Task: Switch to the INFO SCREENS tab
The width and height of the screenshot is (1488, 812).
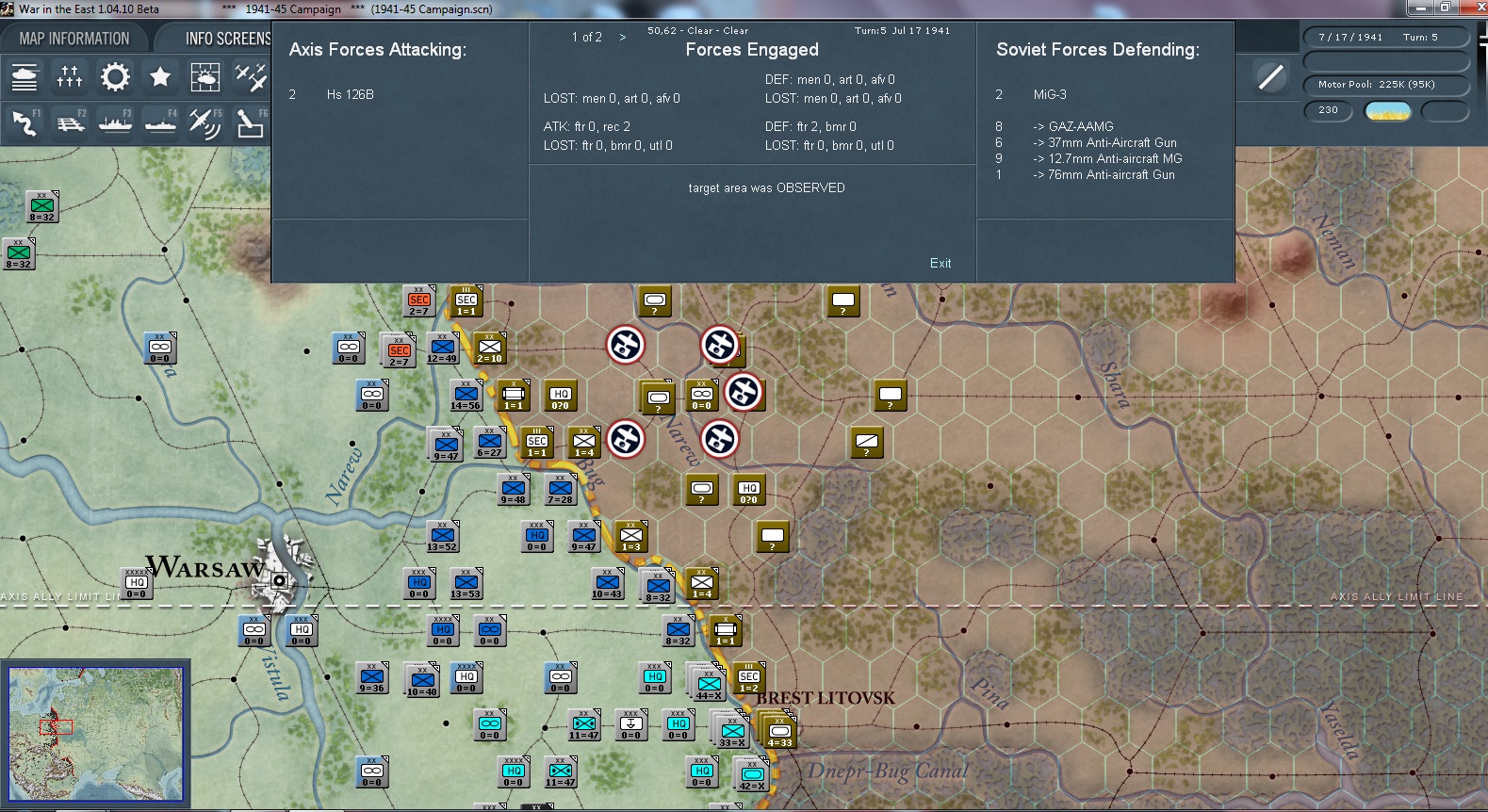Action: pyautogui.click(x=226, y=39)
